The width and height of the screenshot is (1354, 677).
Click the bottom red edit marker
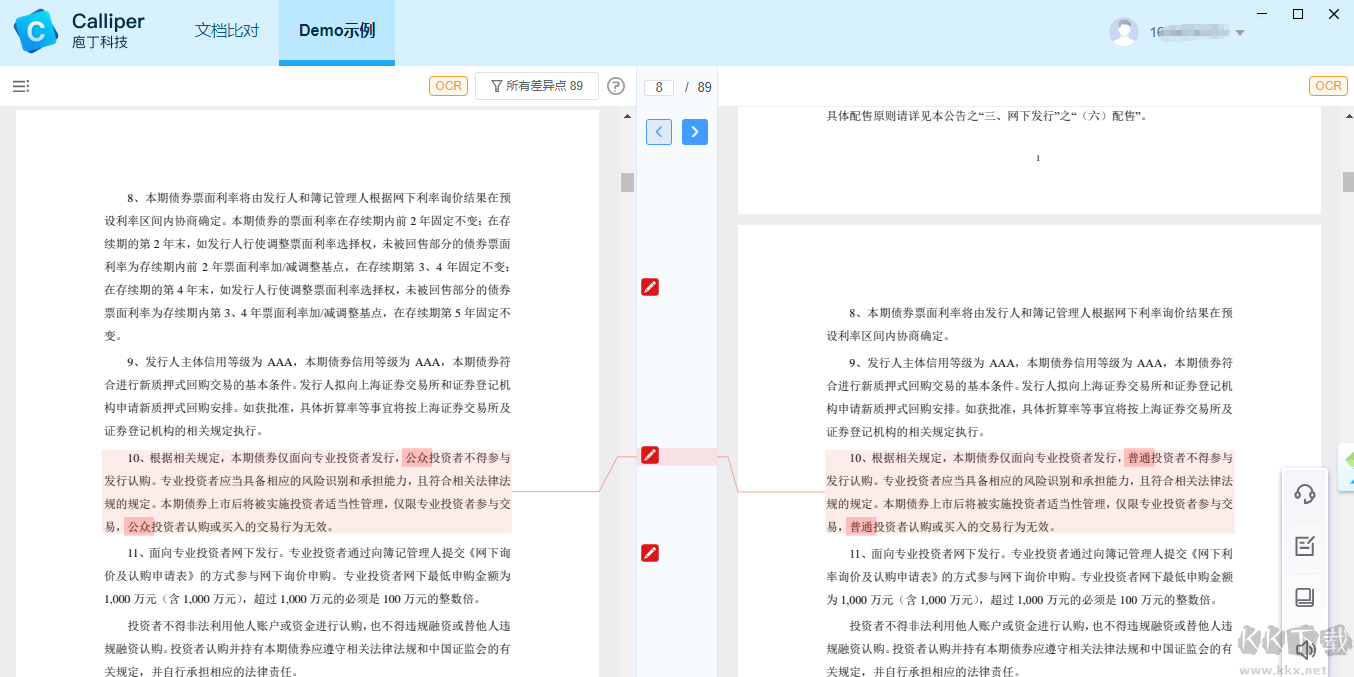pos(650,553)
